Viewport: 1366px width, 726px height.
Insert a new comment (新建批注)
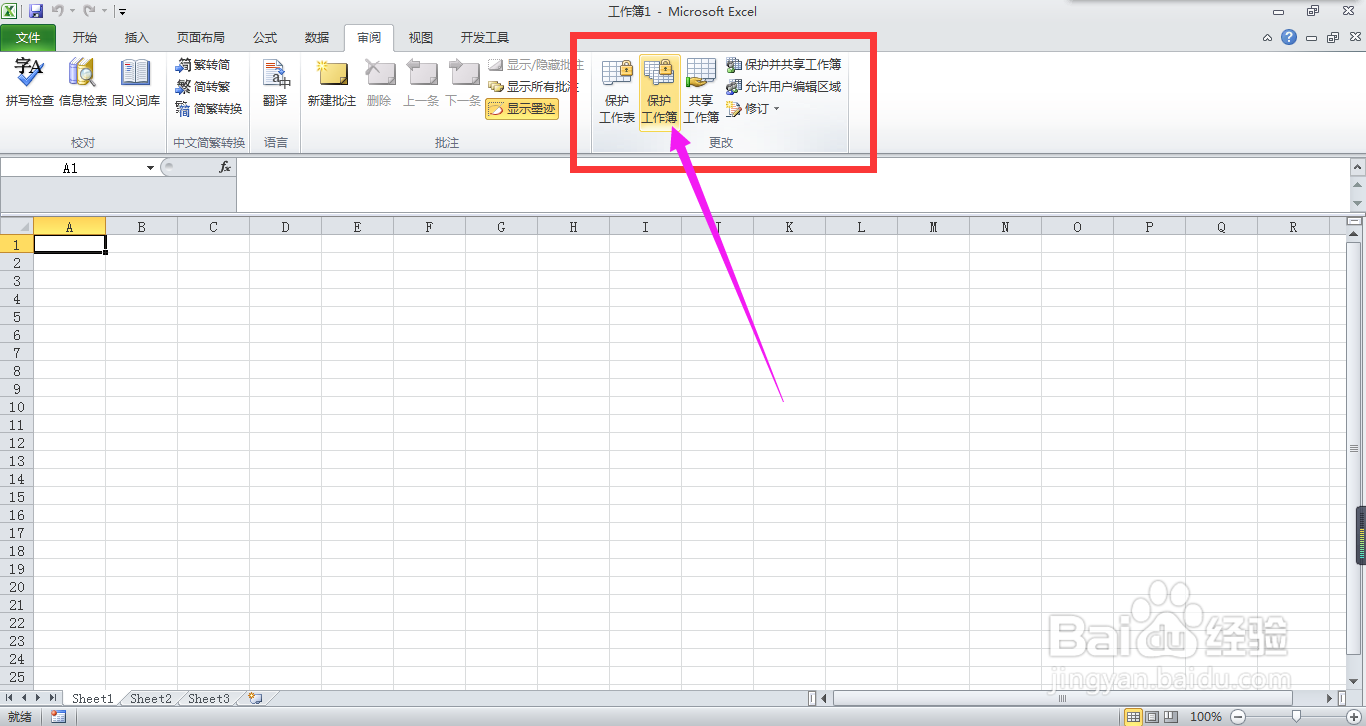(332, 82)
